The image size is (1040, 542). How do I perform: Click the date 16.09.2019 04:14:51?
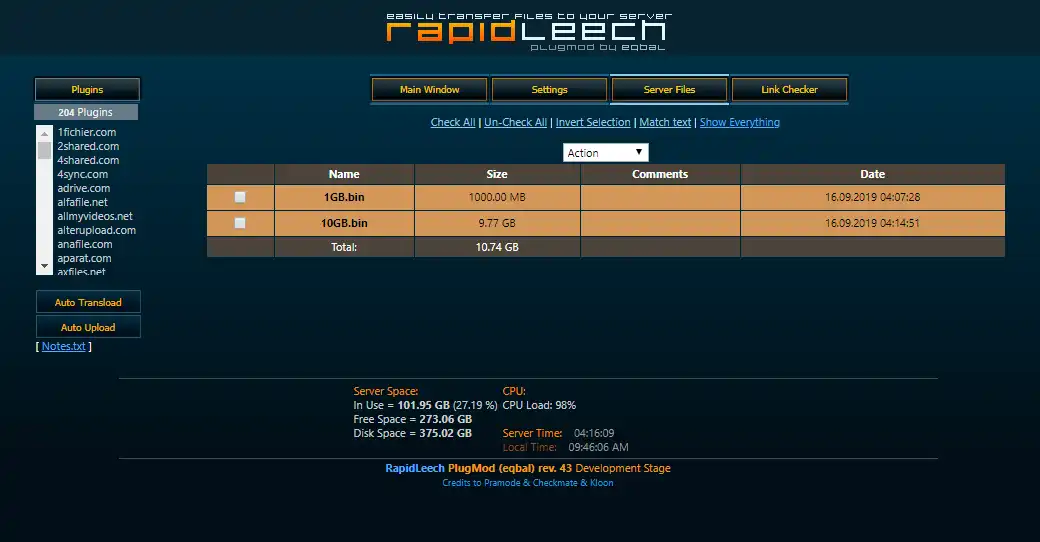872,223
